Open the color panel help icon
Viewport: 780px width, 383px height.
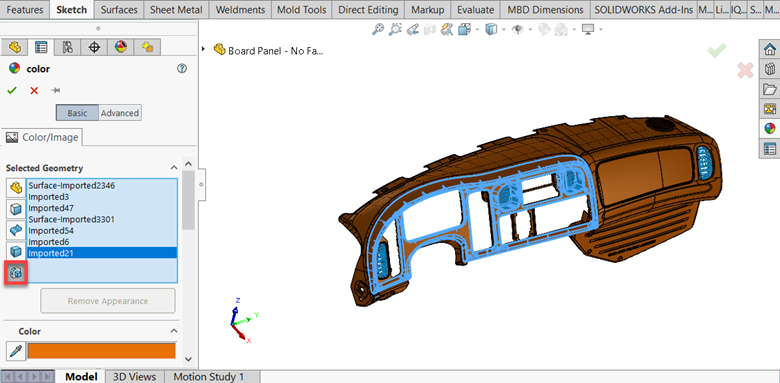[x=182, y=69]
